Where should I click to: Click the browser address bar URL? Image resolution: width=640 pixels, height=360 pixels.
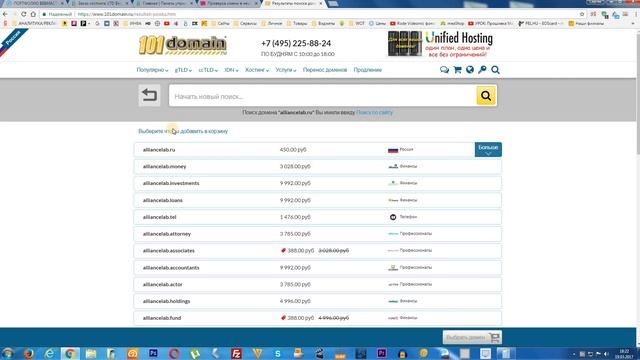[x=127, y=14]
